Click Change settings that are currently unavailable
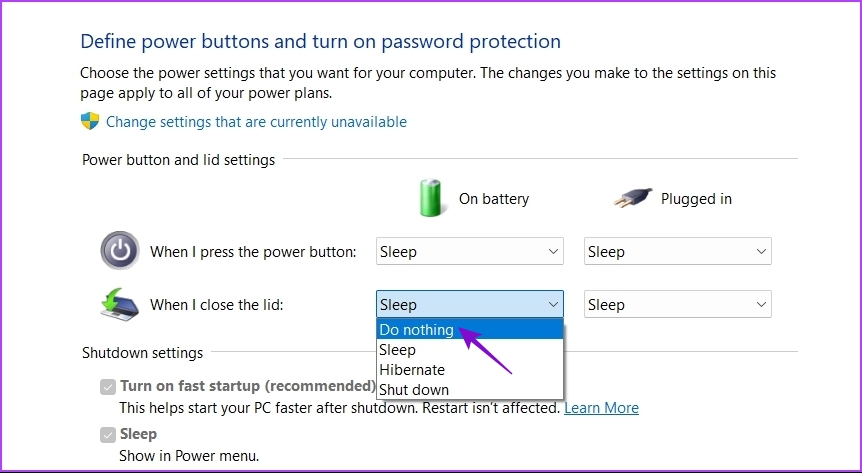Image resolution: width=862 pixels, height=473 pixels. click(256, 122)
